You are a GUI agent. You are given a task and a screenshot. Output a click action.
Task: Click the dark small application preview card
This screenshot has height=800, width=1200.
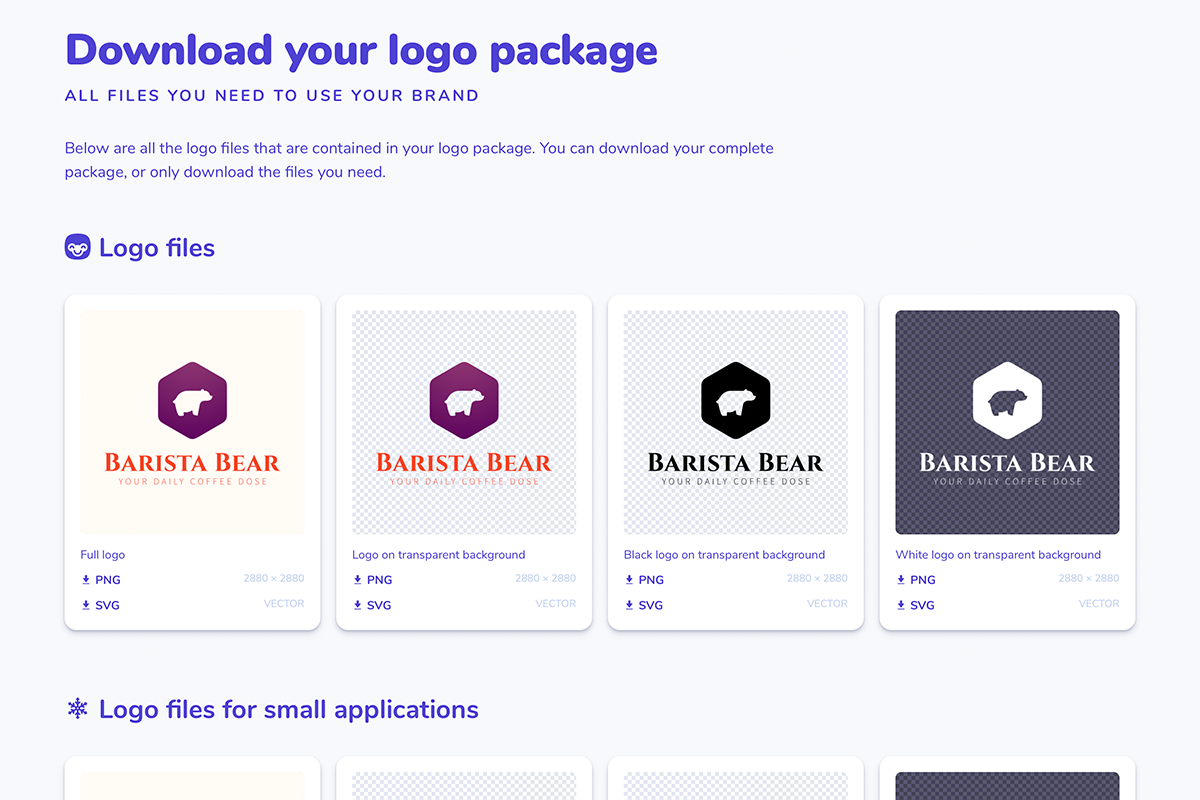pyautogui.click(x=1007, y=785)
